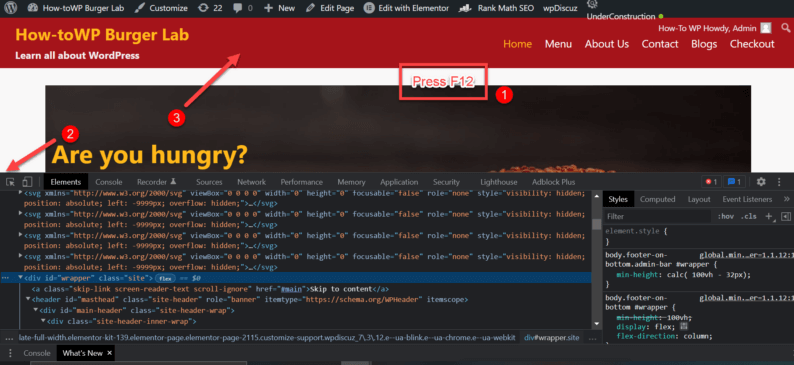Close the What's New drawer tab
This screenshot has height=365, width=794.
coord(109,353)
